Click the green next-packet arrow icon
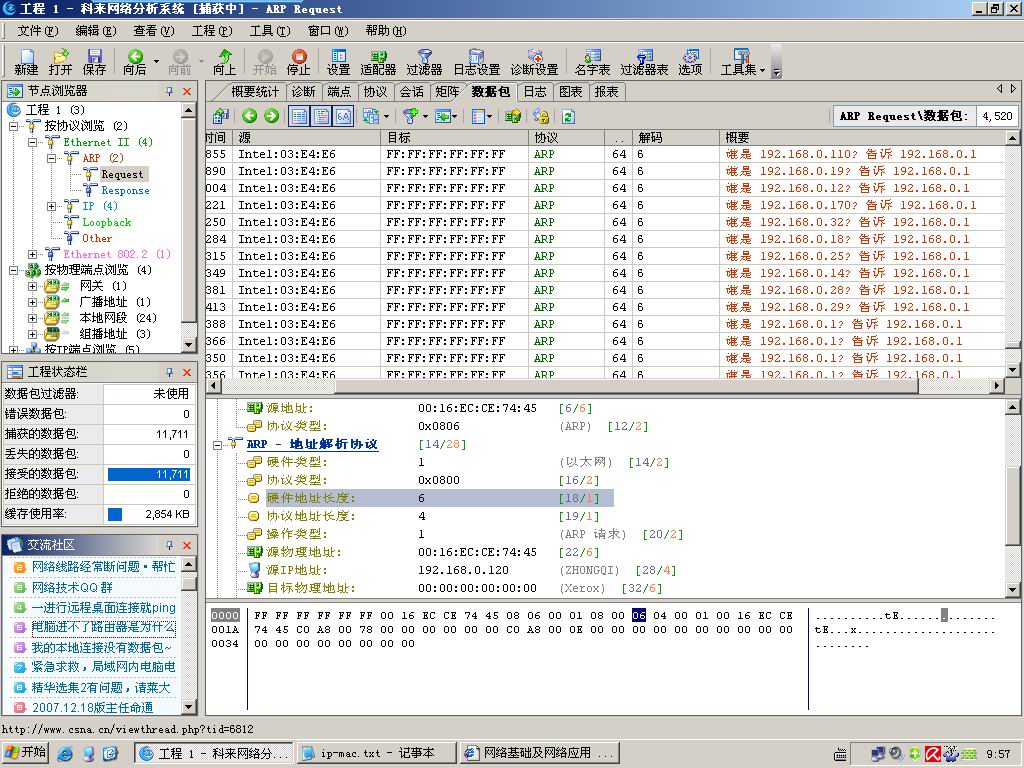Viewport: 1024px width, 768px height. tap(271, 116)
